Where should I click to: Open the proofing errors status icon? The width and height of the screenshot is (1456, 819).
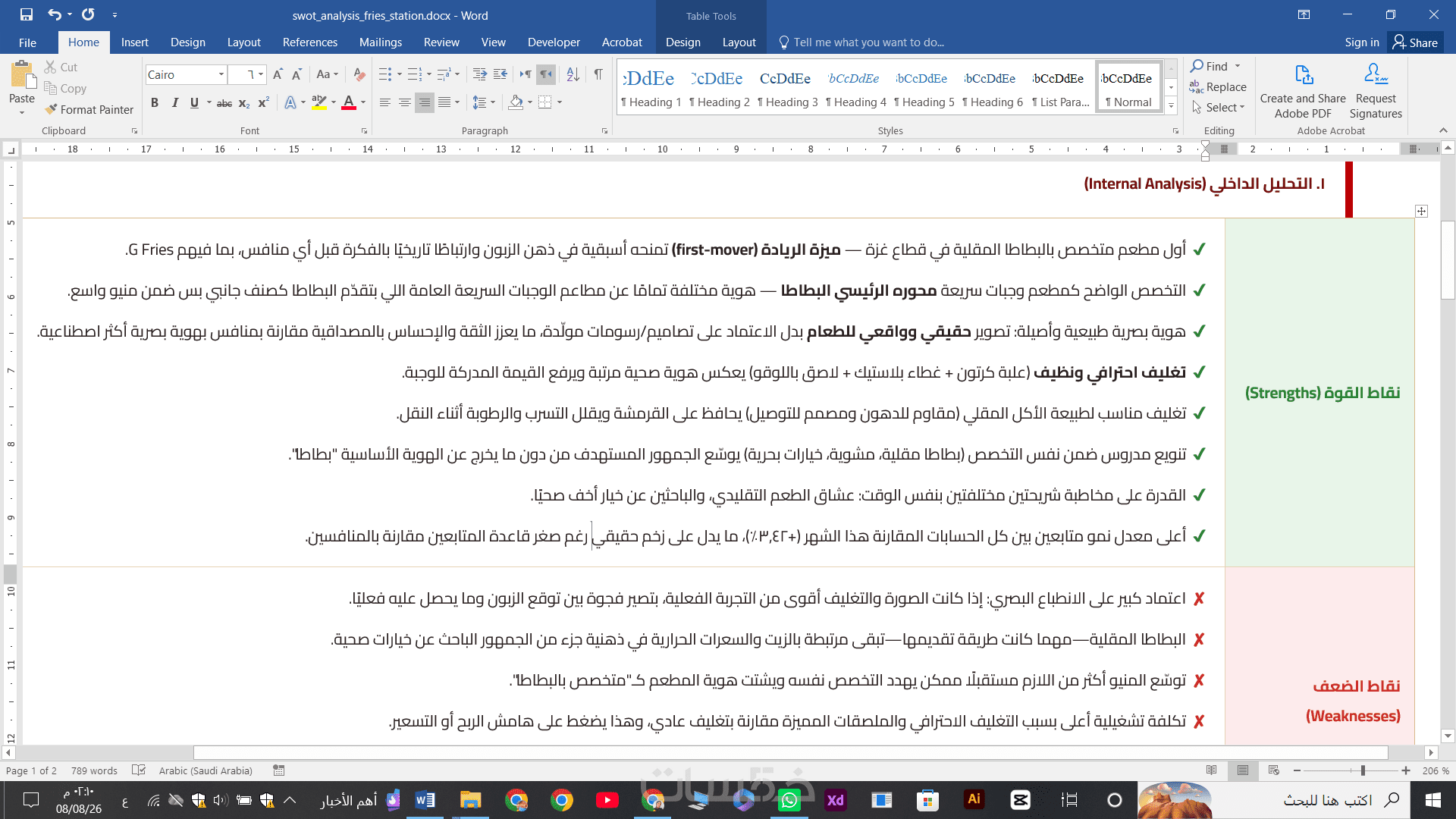tap(138, 770)
